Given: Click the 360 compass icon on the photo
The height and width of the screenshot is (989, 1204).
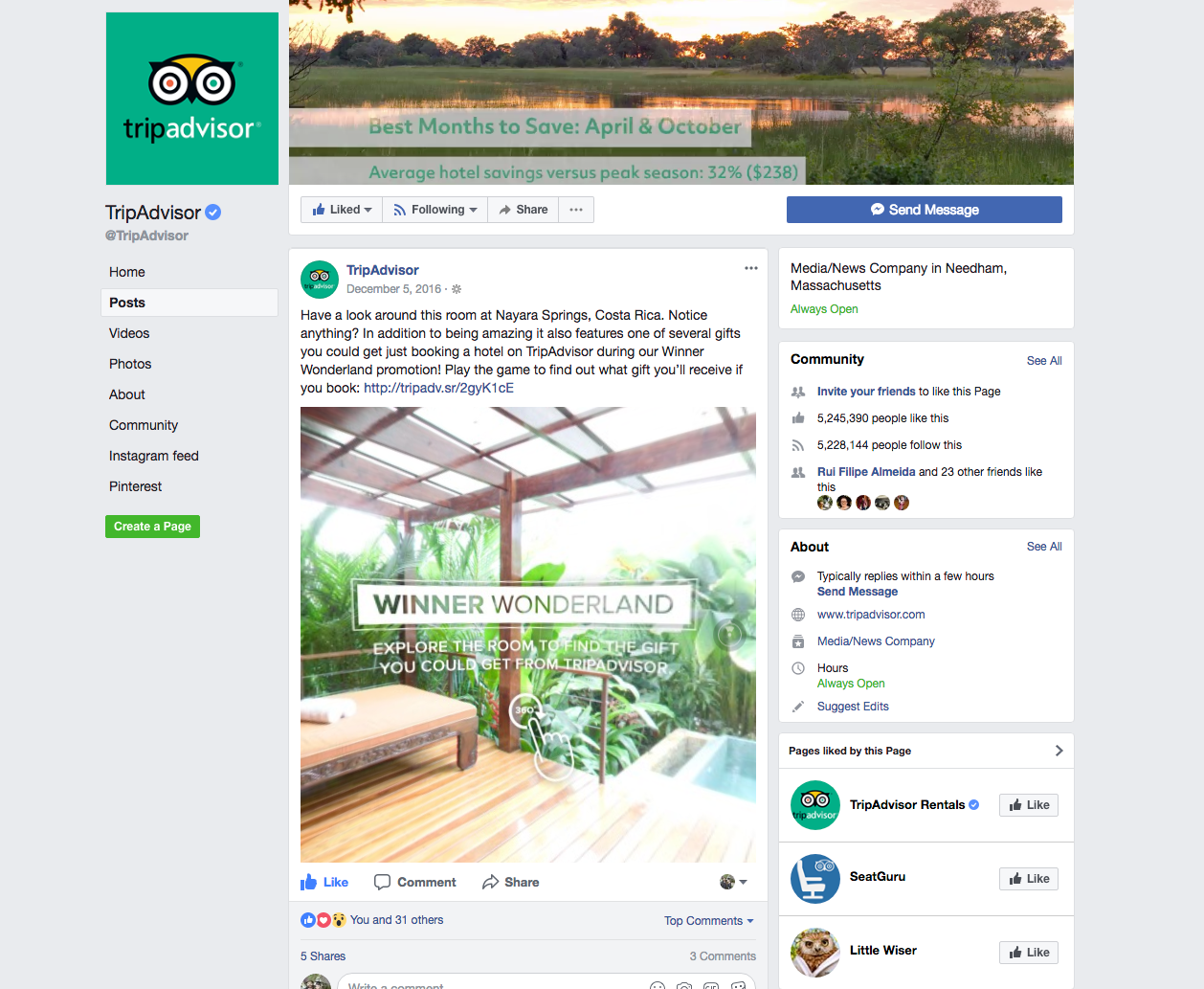Looking at the screenshot, I should coord(730,633).
